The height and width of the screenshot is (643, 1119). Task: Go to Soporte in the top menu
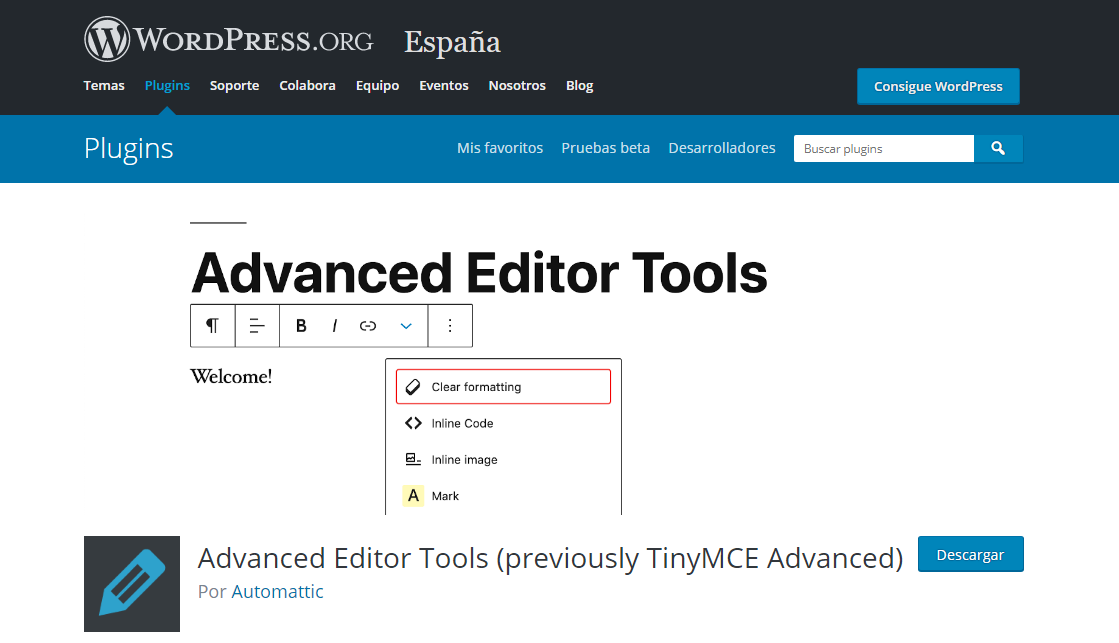(234, 86)
